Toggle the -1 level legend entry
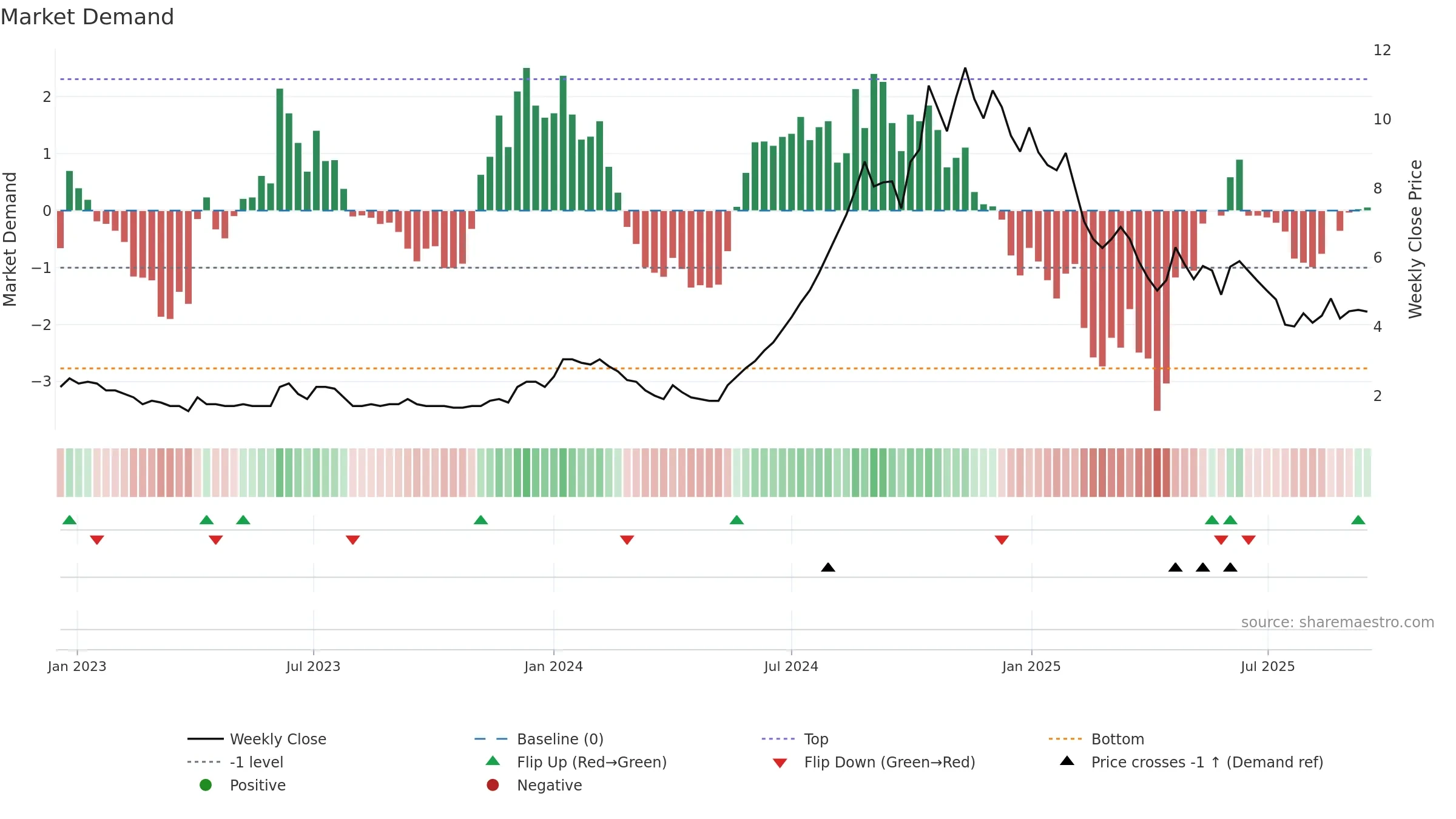 pyautogui.click(x=235, y=762)
